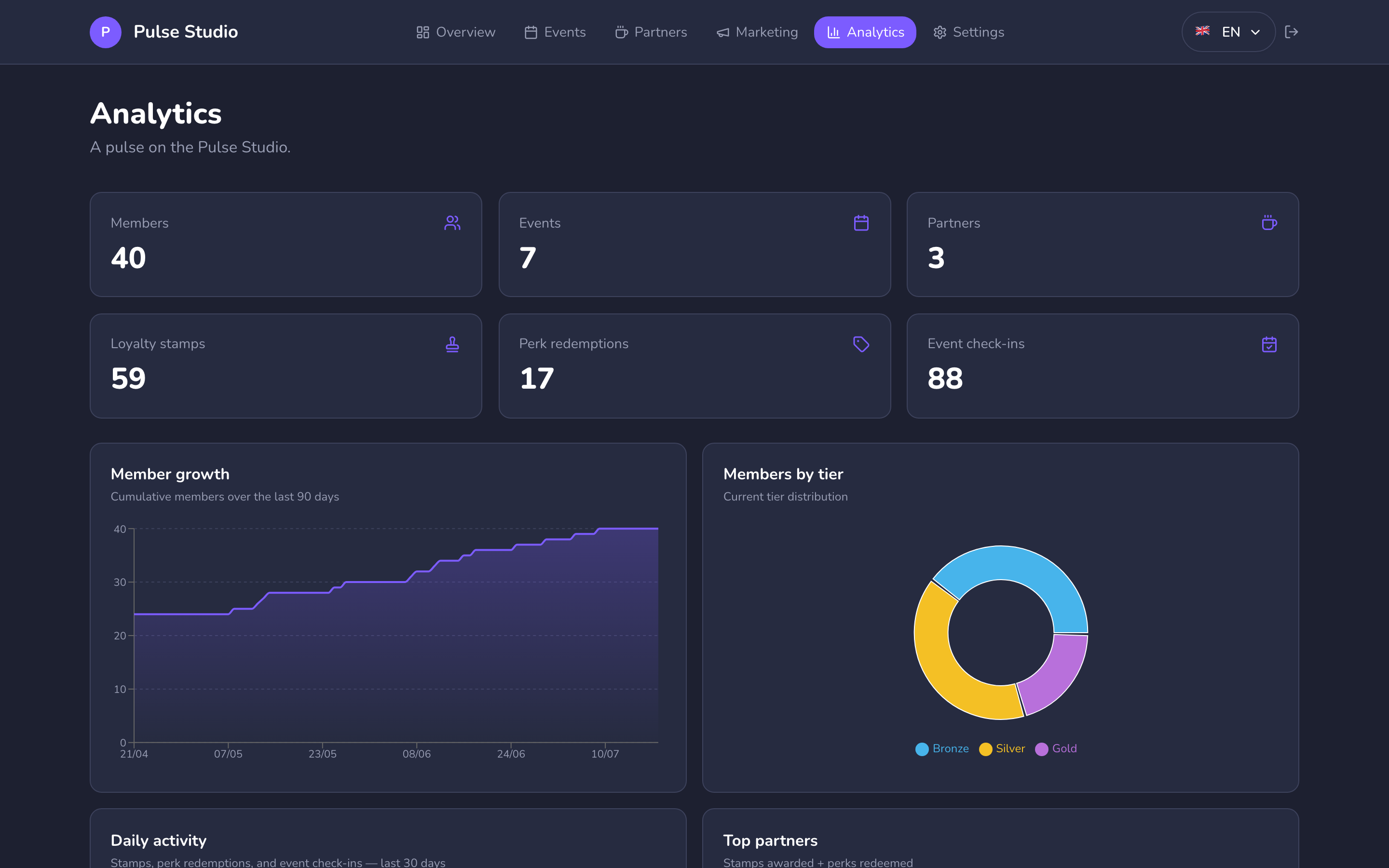Screen dimensions: 1389x868
Task: Click the Settings gear icon
Action: pos(940,32)
